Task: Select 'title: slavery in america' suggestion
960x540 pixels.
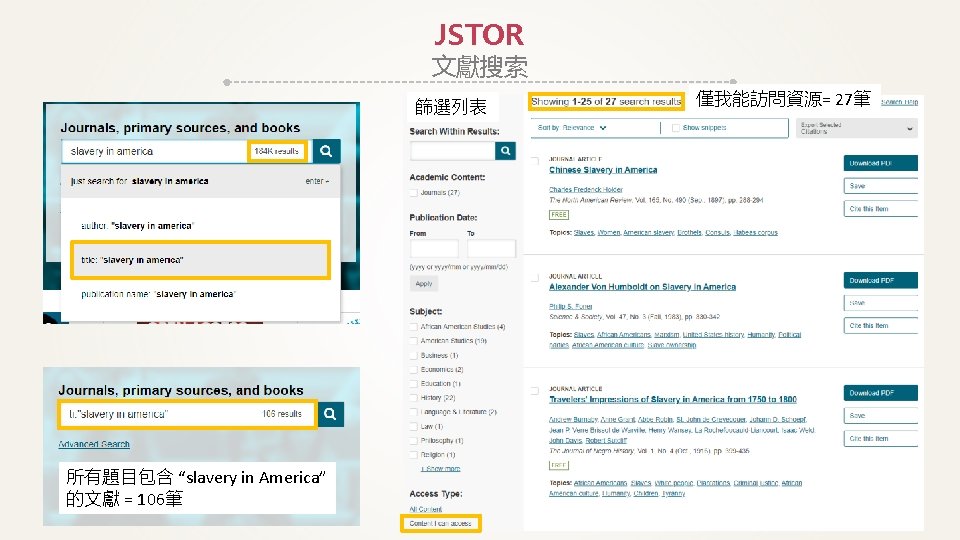Action: pyautogui.click(x=200, y=260)
